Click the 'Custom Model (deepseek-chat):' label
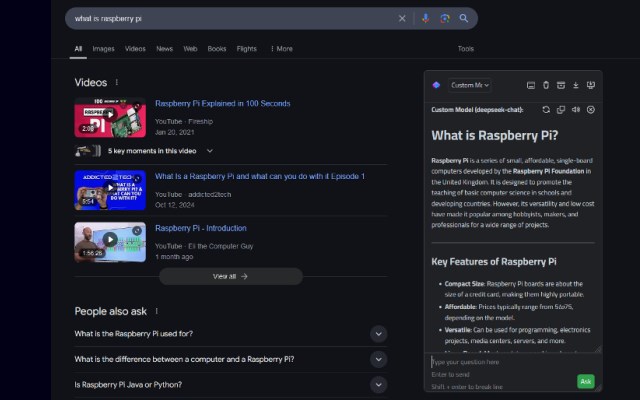The height and width of the screenshot is (400, 640). coord(477,110)
